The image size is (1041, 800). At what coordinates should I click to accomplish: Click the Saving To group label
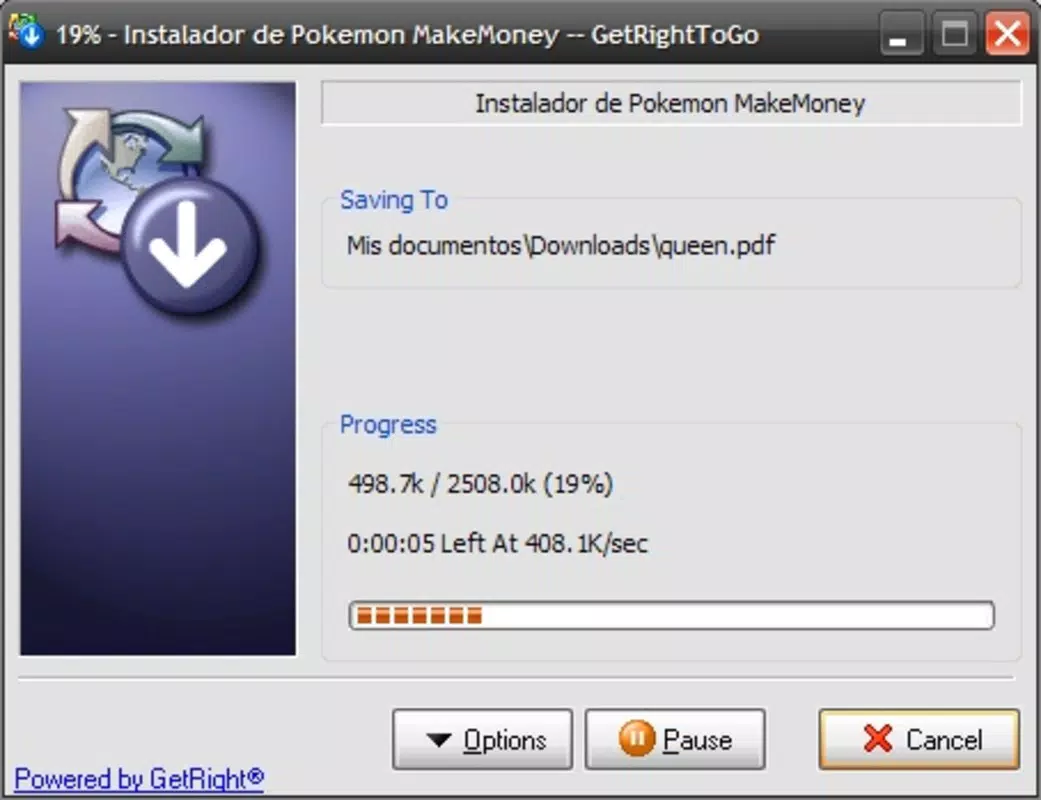(394, 200)
